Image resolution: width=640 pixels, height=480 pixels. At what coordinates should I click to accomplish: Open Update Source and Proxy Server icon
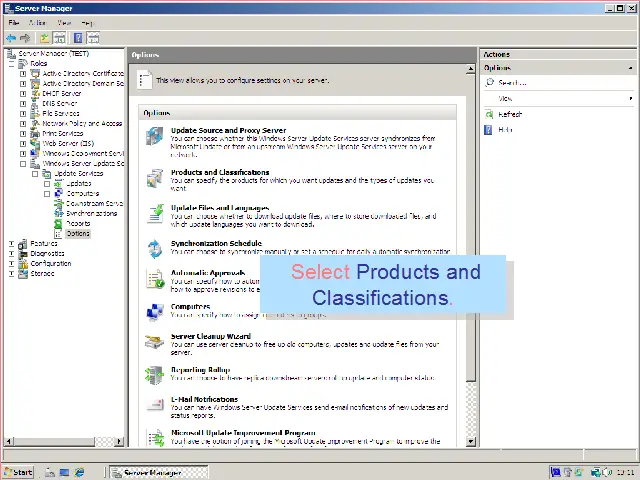click(155, 136)
